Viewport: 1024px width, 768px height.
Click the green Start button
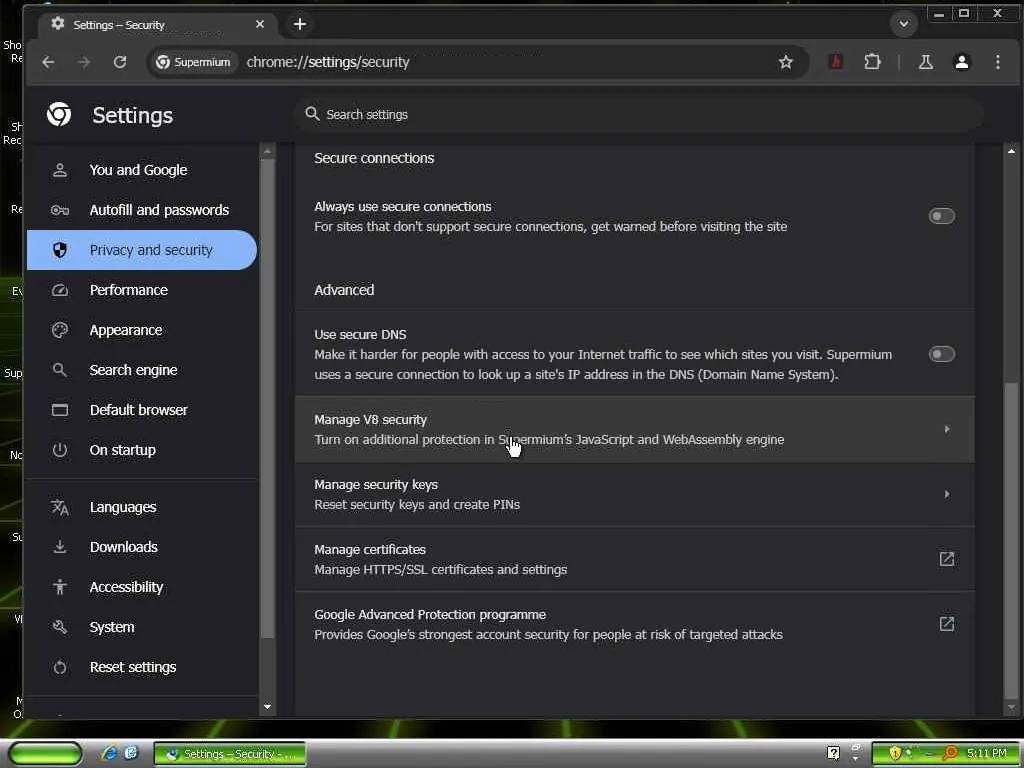pyautogui.click(x=46, y=754)
